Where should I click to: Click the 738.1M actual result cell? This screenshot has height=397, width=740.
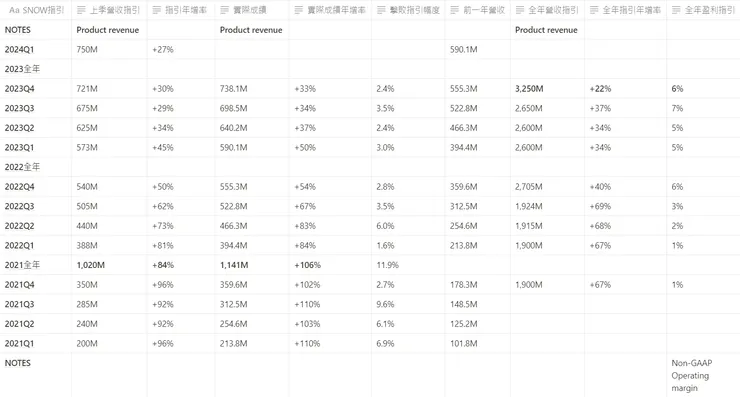pos(233,89)
